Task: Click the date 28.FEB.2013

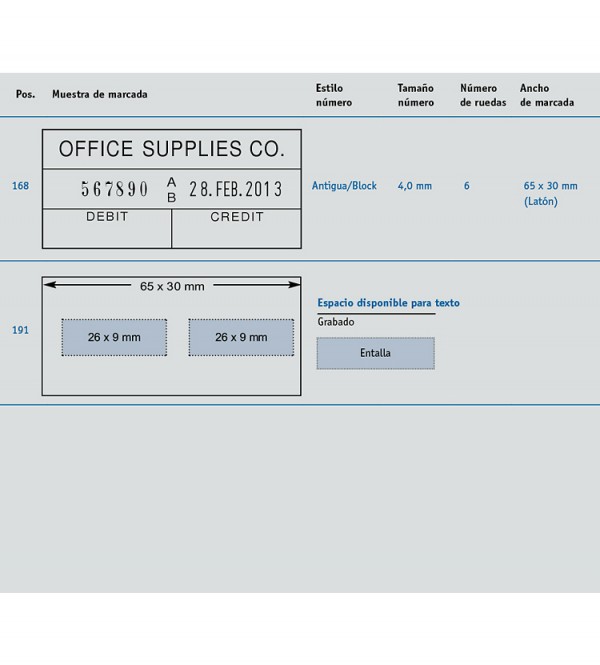Action: click(235, 189)
